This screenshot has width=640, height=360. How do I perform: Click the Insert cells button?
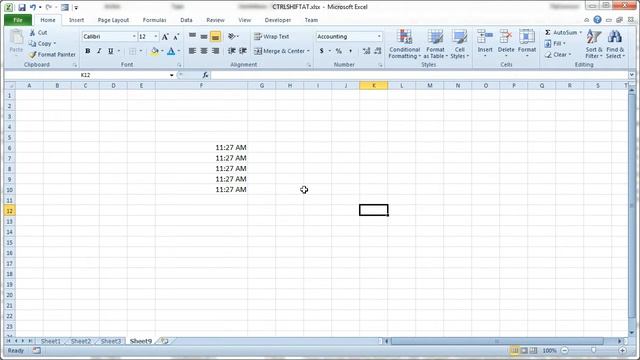485,43
